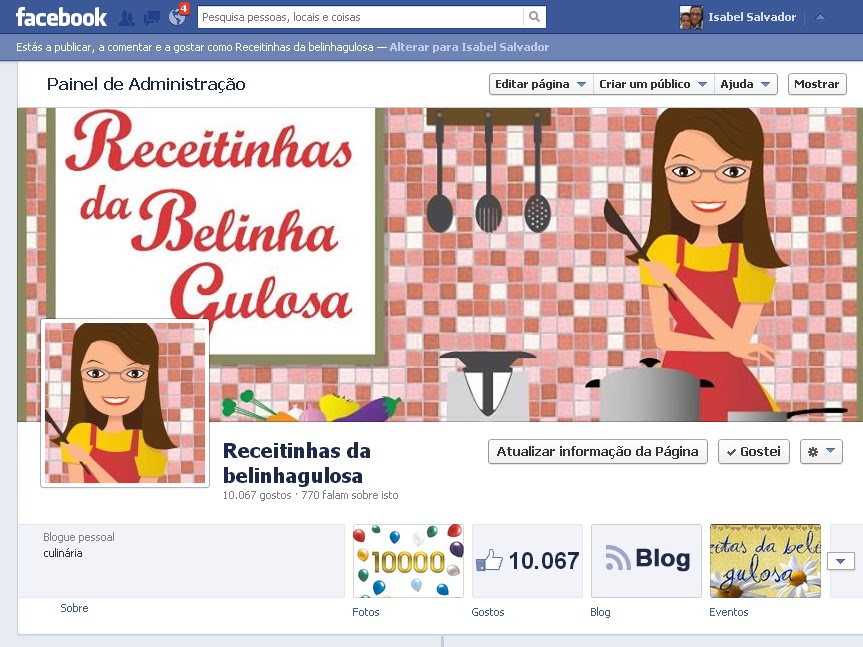Click the page gear settings icon
The image size is (863, 647).
point(821,452)
